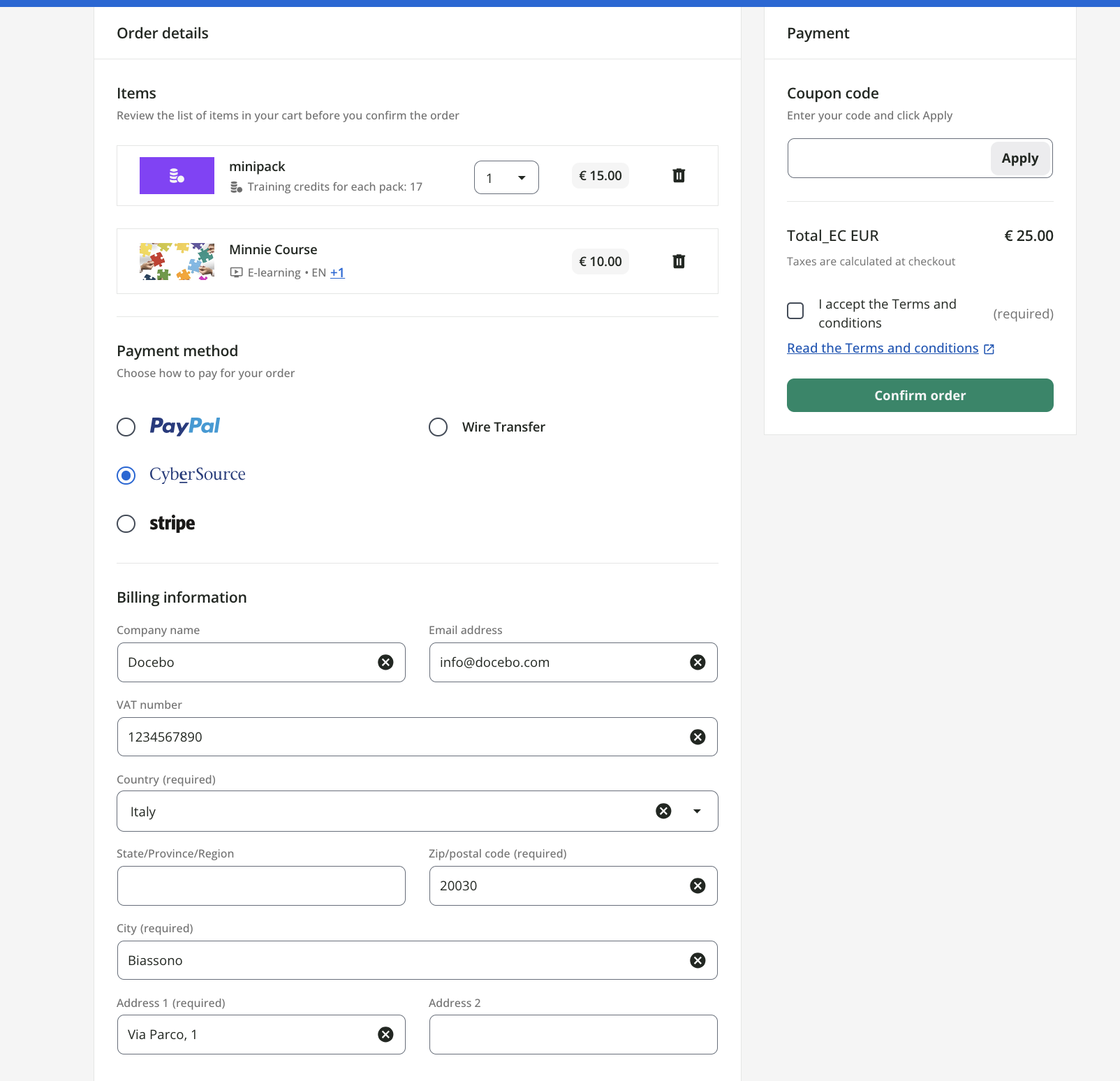Expand the Country dropdown arrow
This screenshot has width=1120, height=1081.
click(x=696, y=811)
